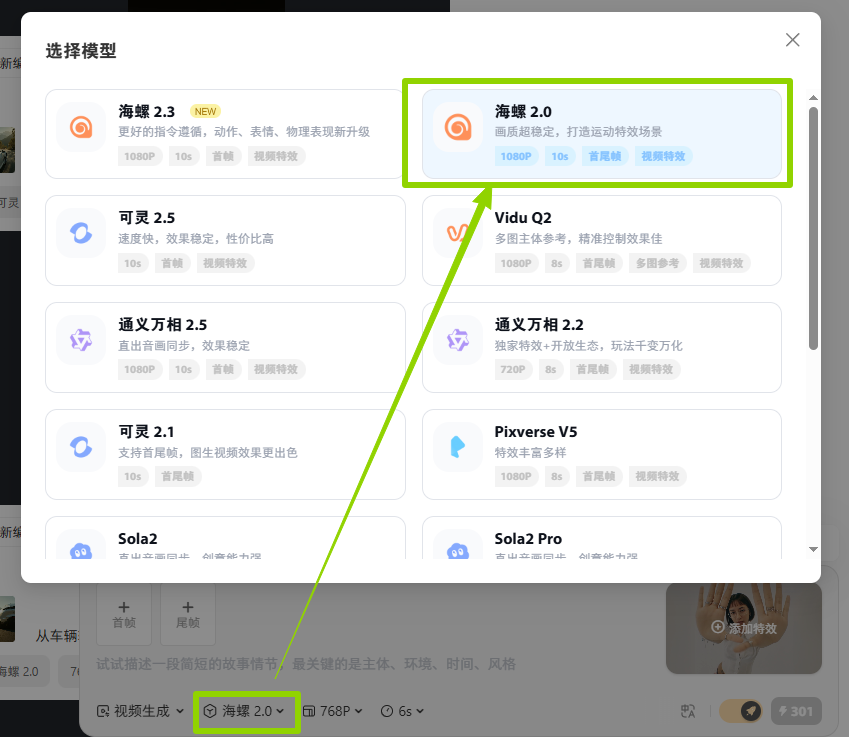Select the Sola2 Pro model entry
The width and height of the screenshot is (849, 737).
602,540
